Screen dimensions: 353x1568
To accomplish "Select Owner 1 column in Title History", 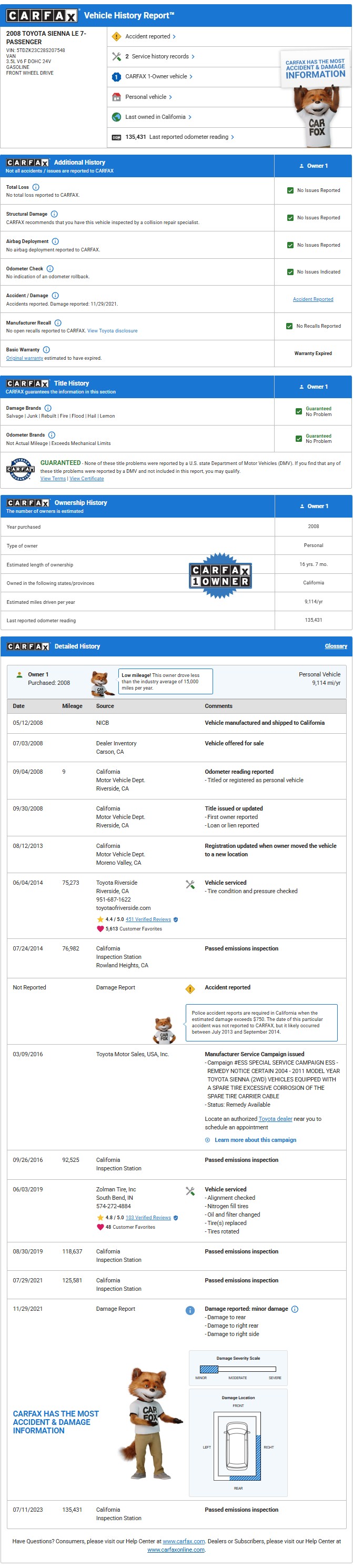I will point(313,387).
